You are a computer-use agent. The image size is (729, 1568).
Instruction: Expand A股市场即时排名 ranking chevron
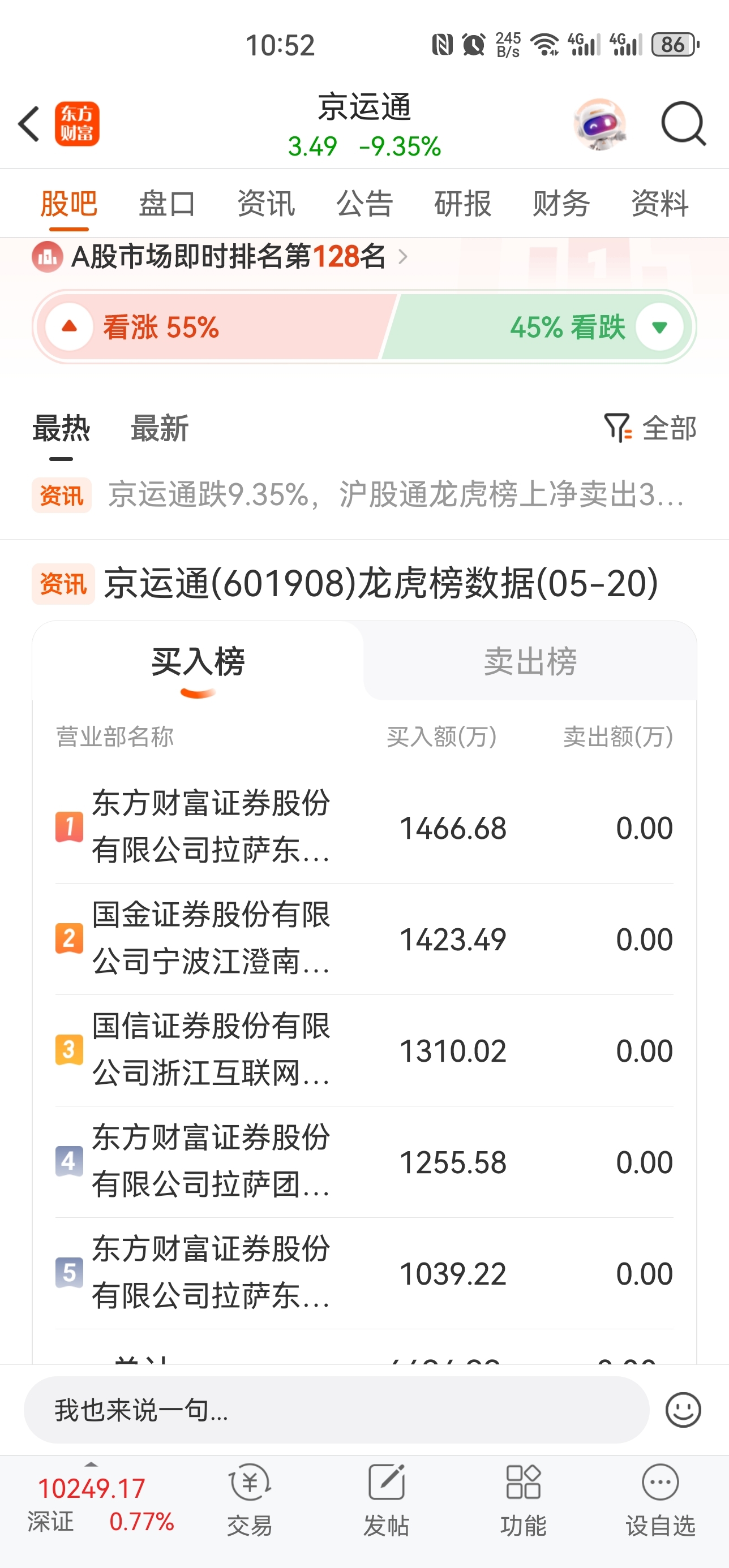pos(402,256)
